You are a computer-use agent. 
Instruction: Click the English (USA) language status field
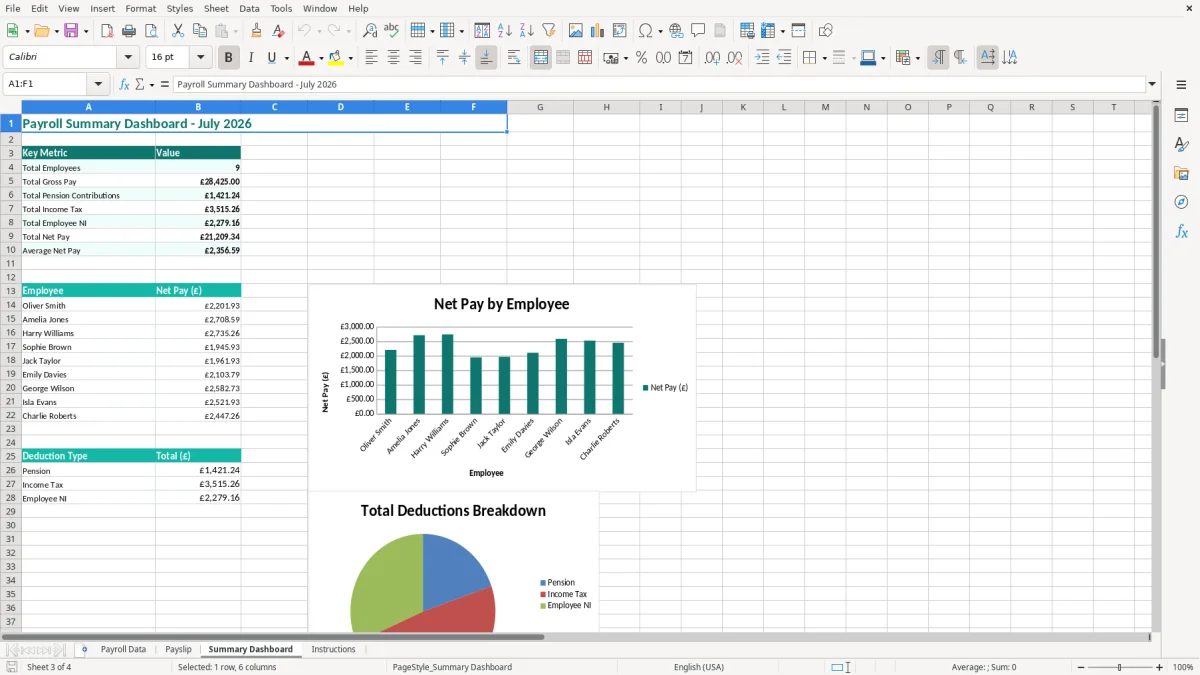click(699, 667)
